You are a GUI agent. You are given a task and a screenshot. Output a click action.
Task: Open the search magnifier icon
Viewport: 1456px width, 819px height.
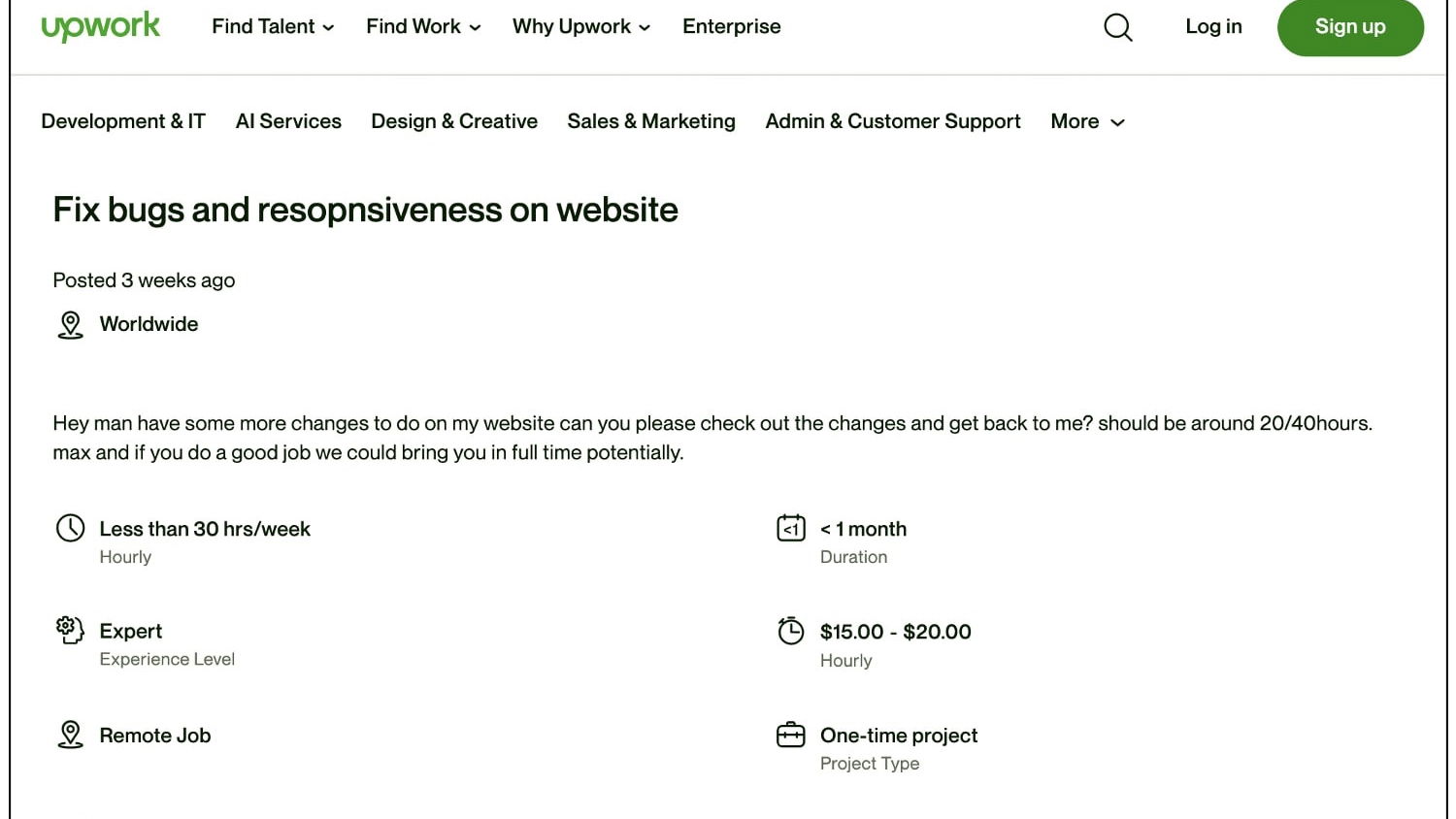(1118, 27)
